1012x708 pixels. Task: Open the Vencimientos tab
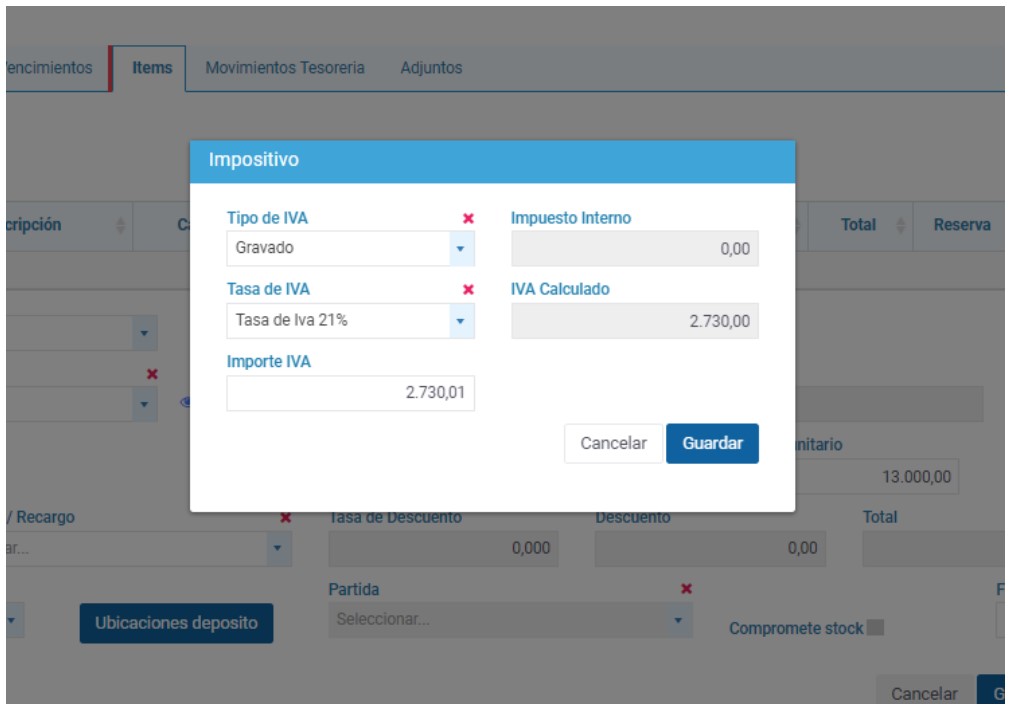49,68
